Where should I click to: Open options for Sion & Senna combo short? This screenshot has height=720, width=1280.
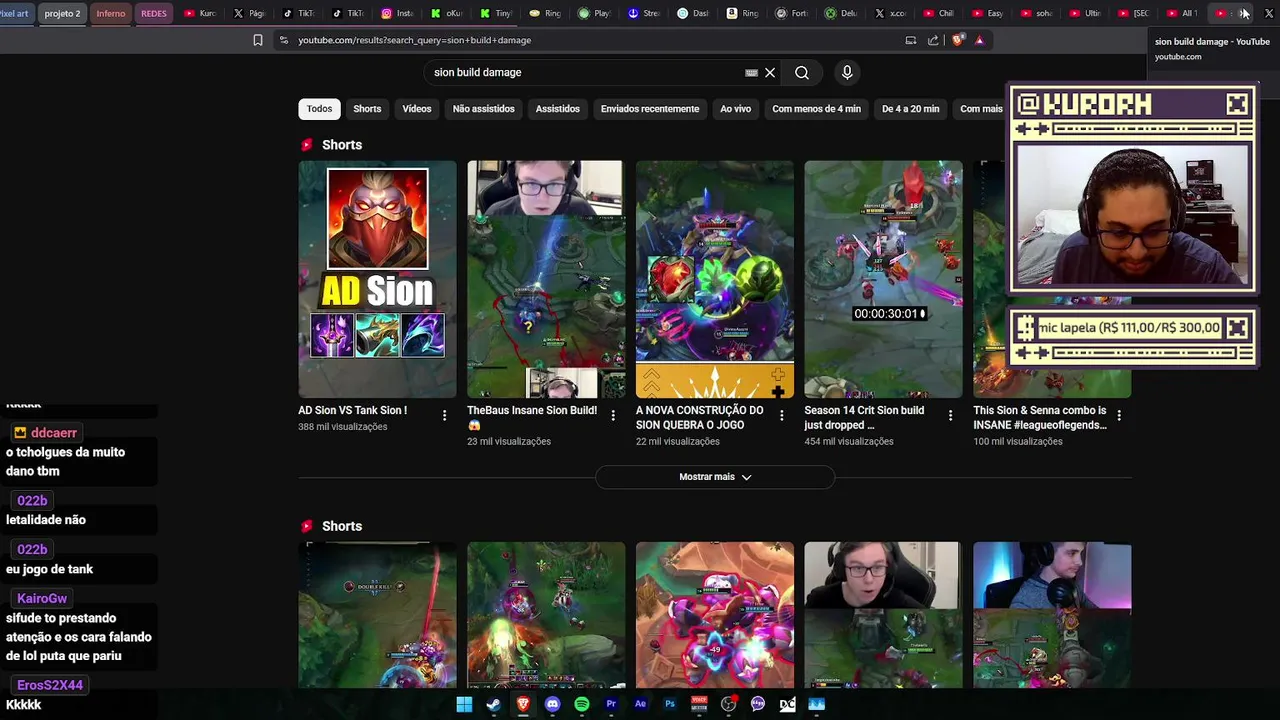coord(1119,415)
